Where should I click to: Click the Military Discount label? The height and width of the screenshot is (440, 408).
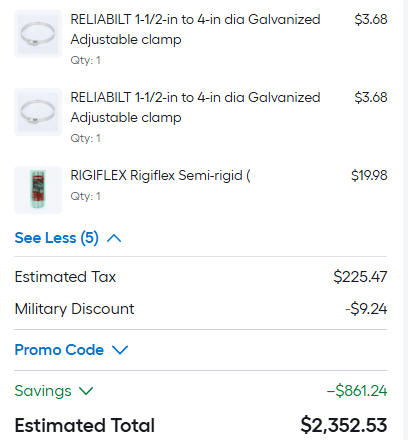coord(75,309)
